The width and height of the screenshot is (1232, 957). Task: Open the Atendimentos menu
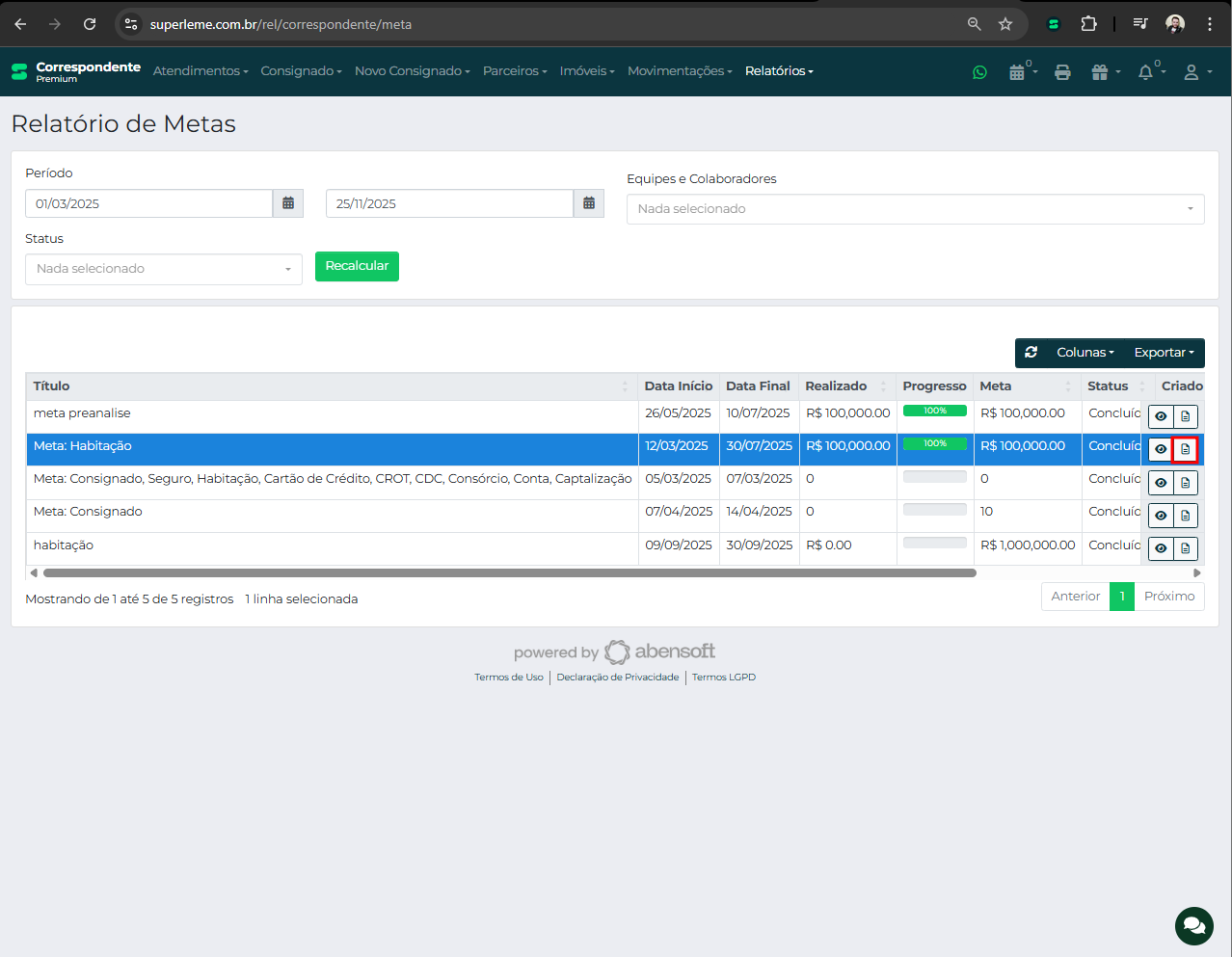(200, 71)
